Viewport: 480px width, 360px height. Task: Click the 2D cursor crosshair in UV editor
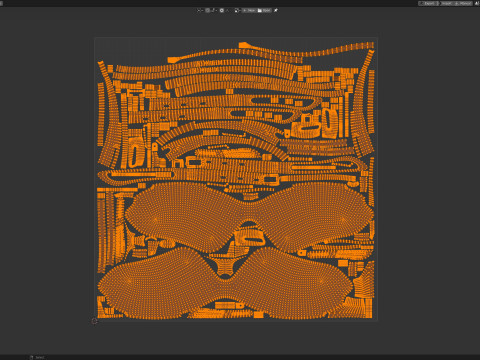95,321
